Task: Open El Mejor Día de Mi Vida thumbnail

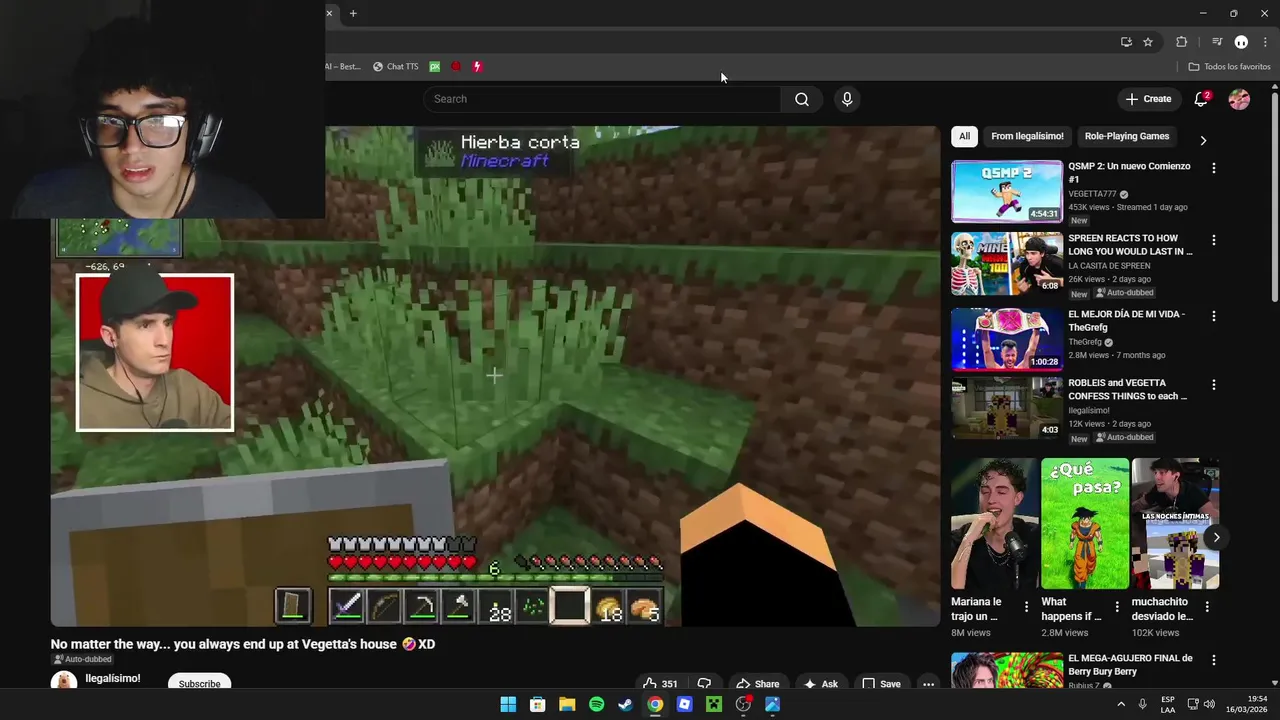Action: click(1007, 339)
